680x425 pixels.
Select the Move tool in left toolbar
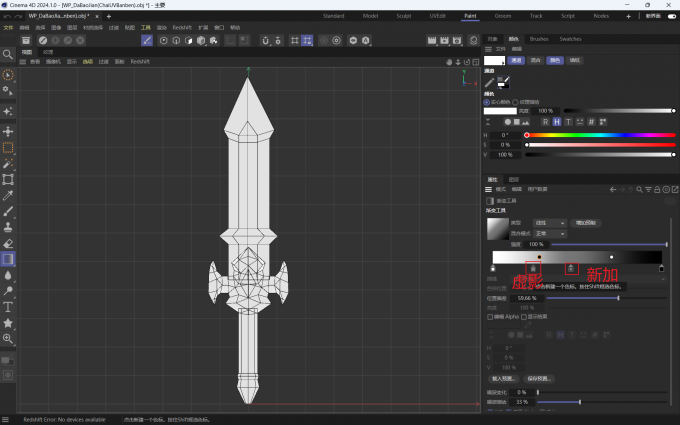(x=8, y=131)
